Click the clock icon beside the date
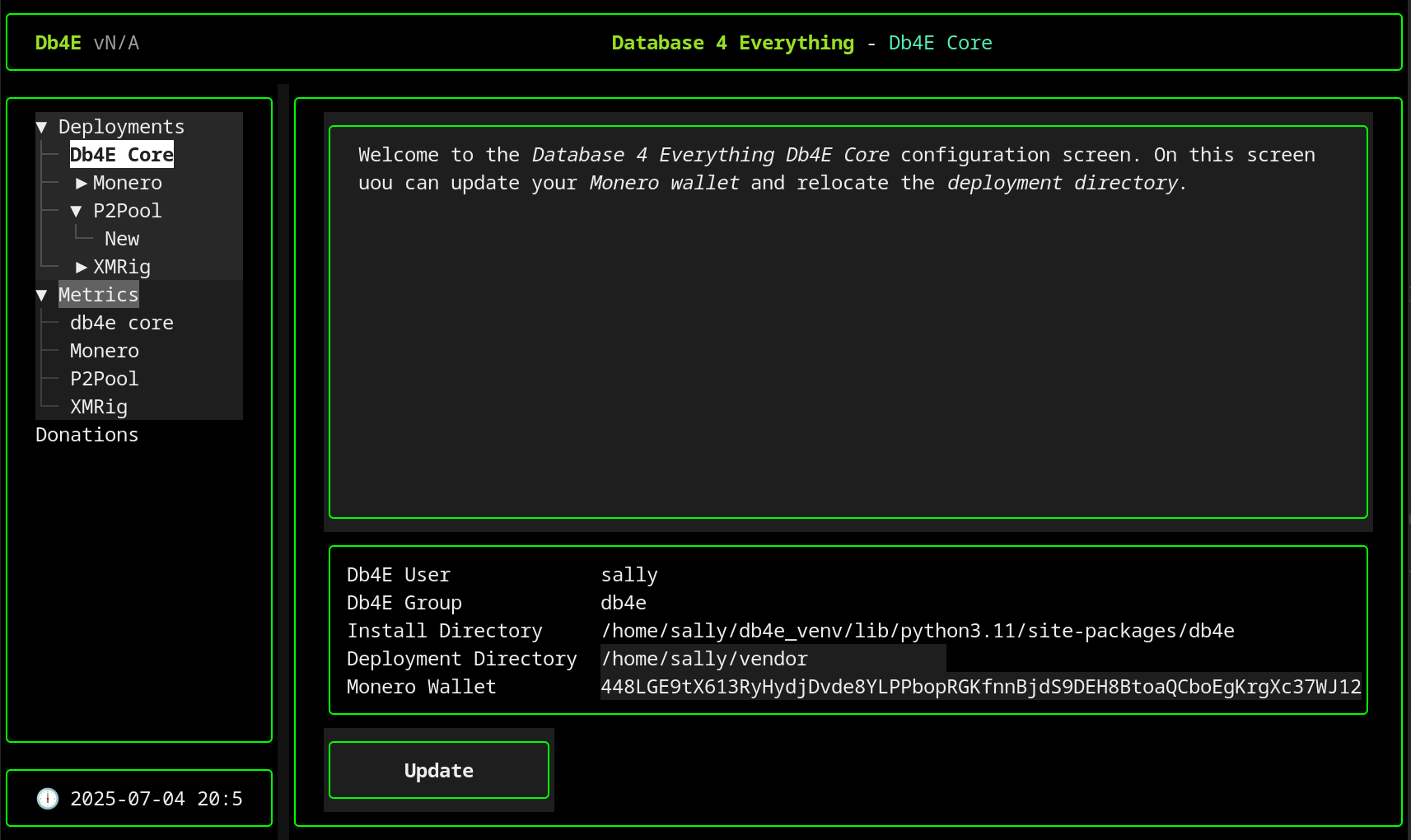 [x=48, y=799]
